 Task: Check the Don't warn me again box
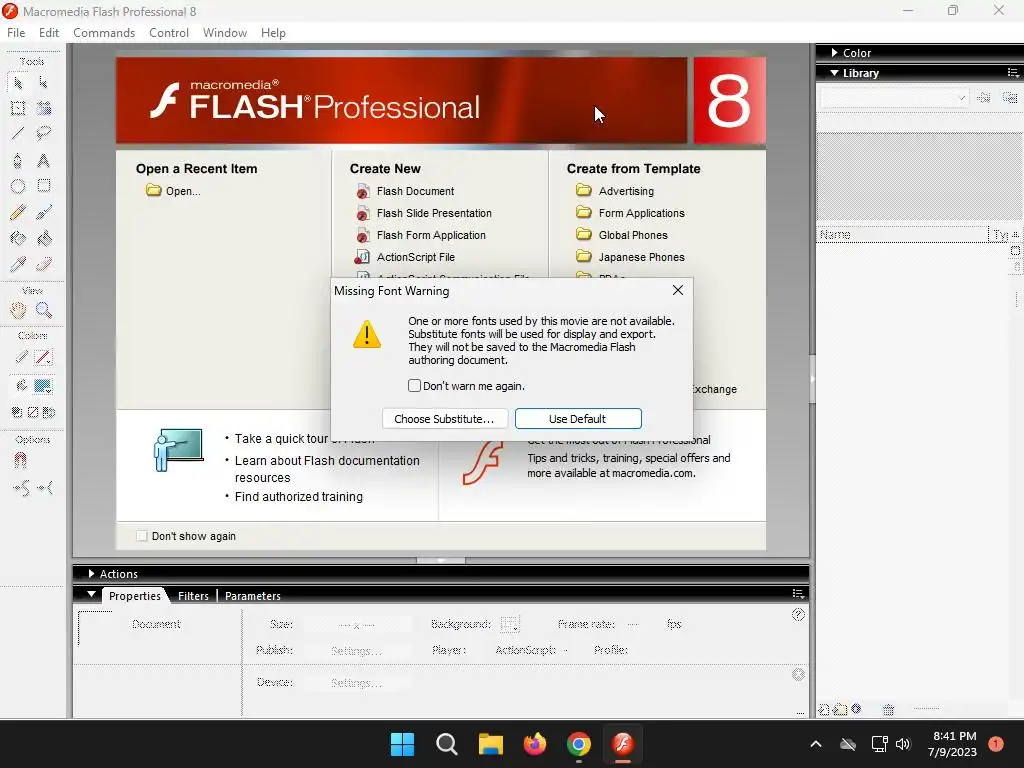(x=414, y=385)
